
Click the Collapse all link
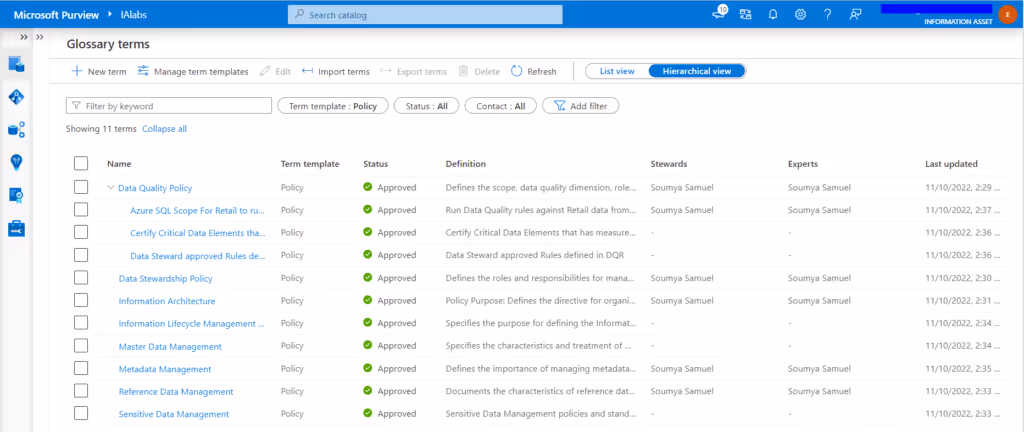(165, 129)
